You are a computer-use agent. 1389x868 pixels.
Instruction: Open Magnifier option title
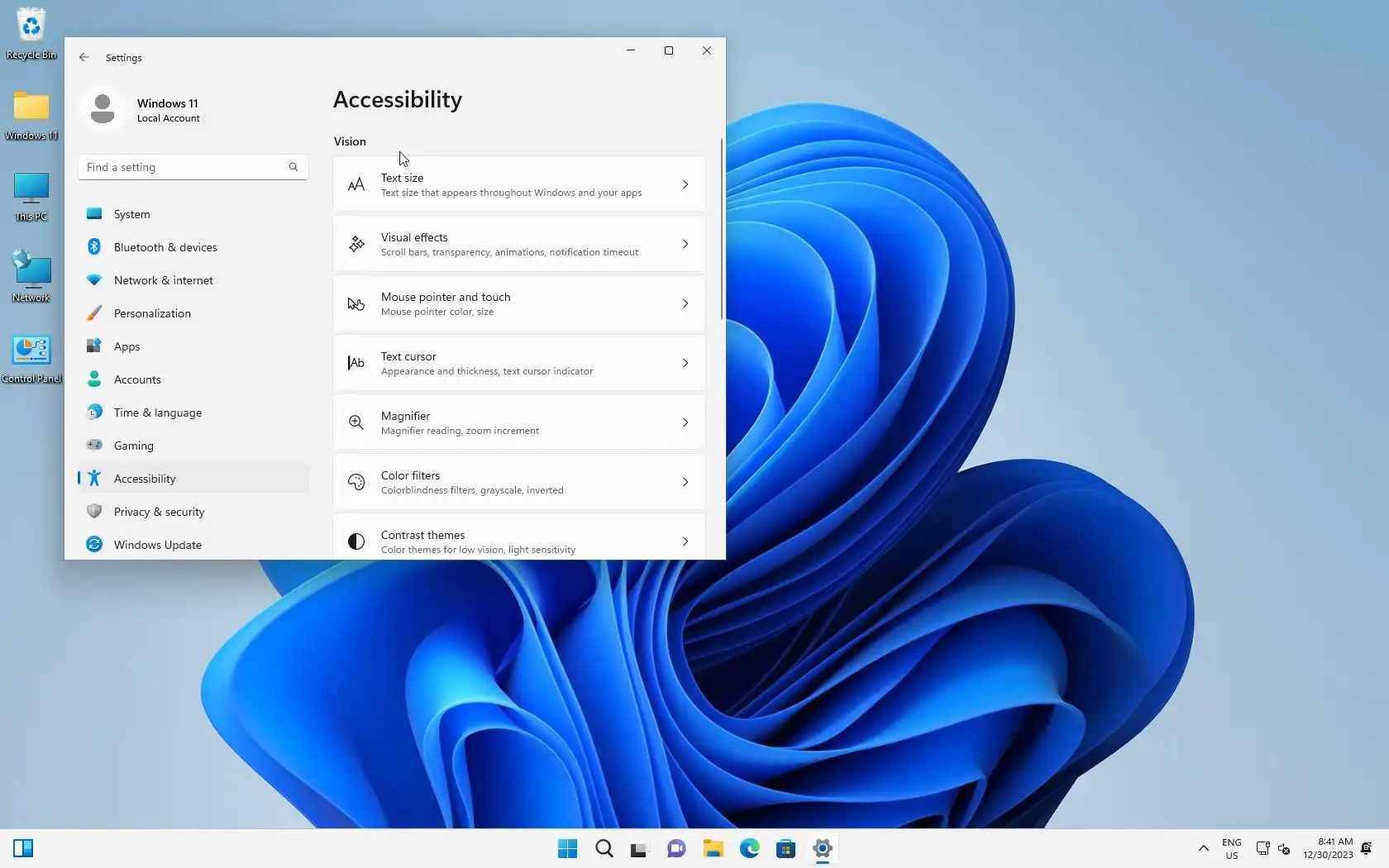(x=405, y=416)
